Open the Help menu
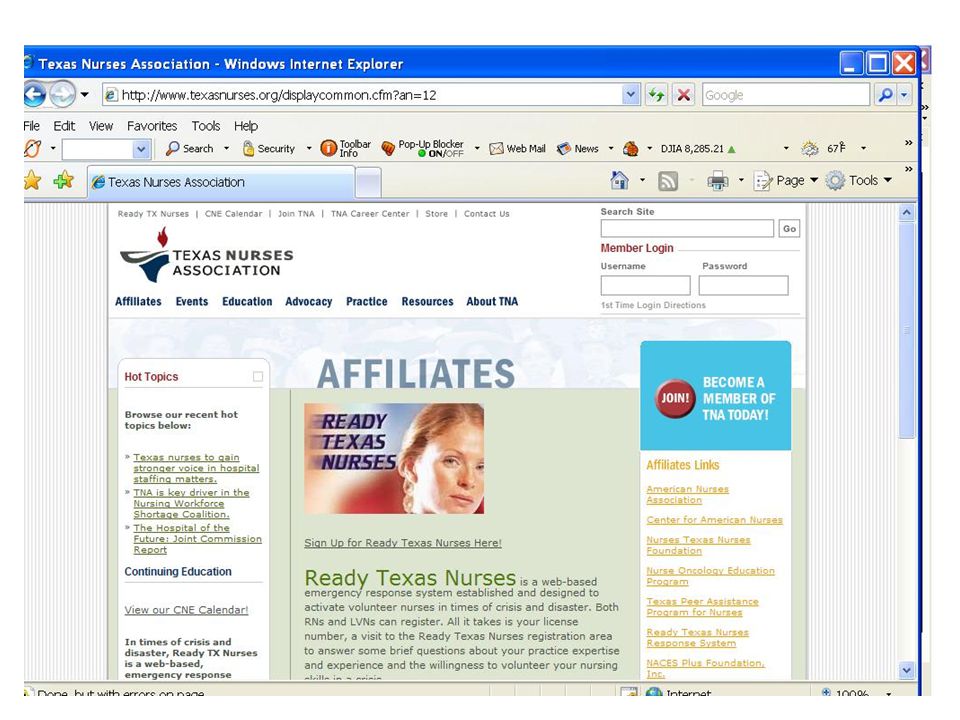Image resolution: width=960 pixels, height=720 pixels. coord(246,126)
